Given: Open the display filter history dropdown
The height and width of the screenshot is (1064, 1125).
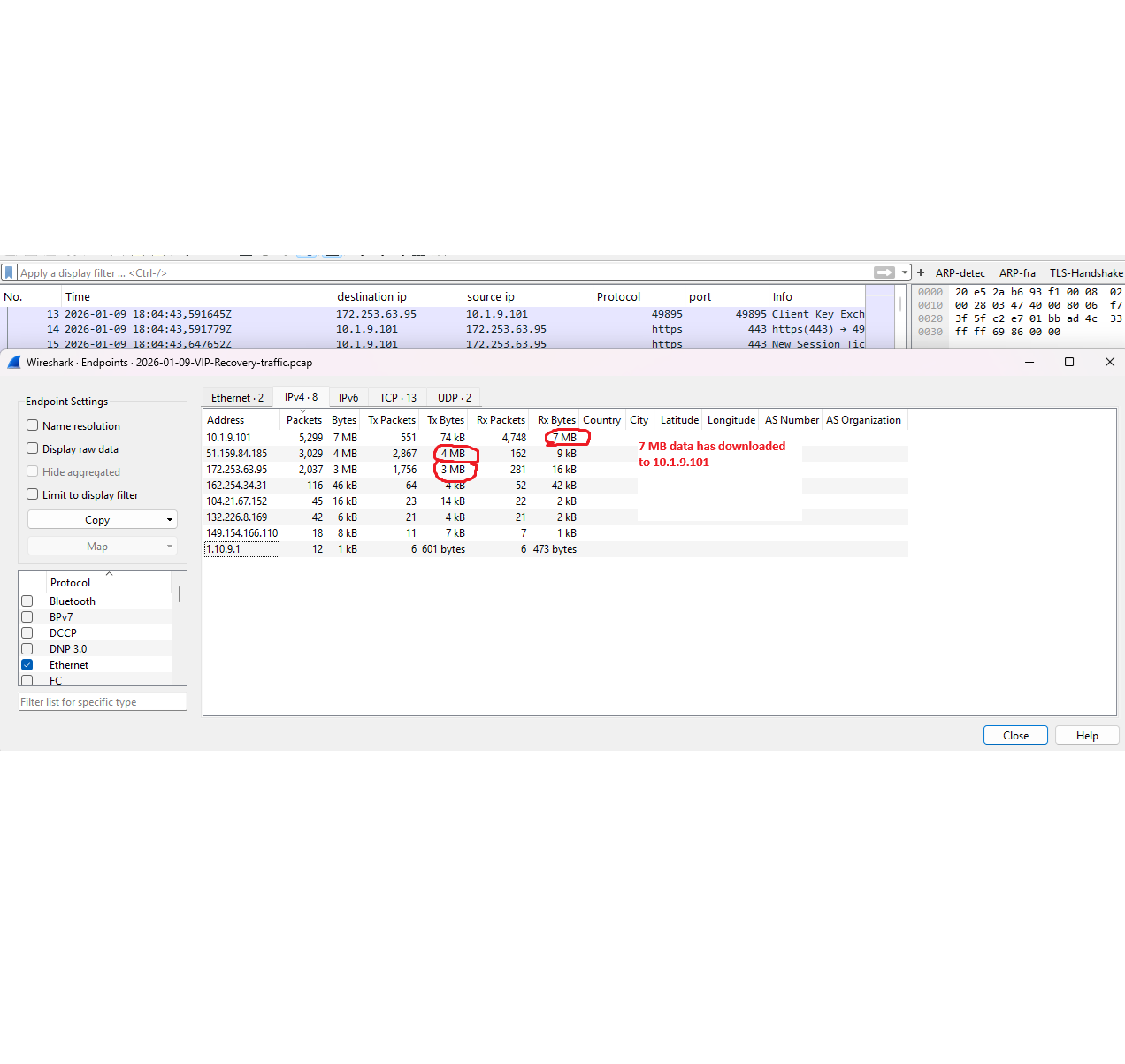Looking at the screenshot, I should pyautogui.click(x=905, y=272).
